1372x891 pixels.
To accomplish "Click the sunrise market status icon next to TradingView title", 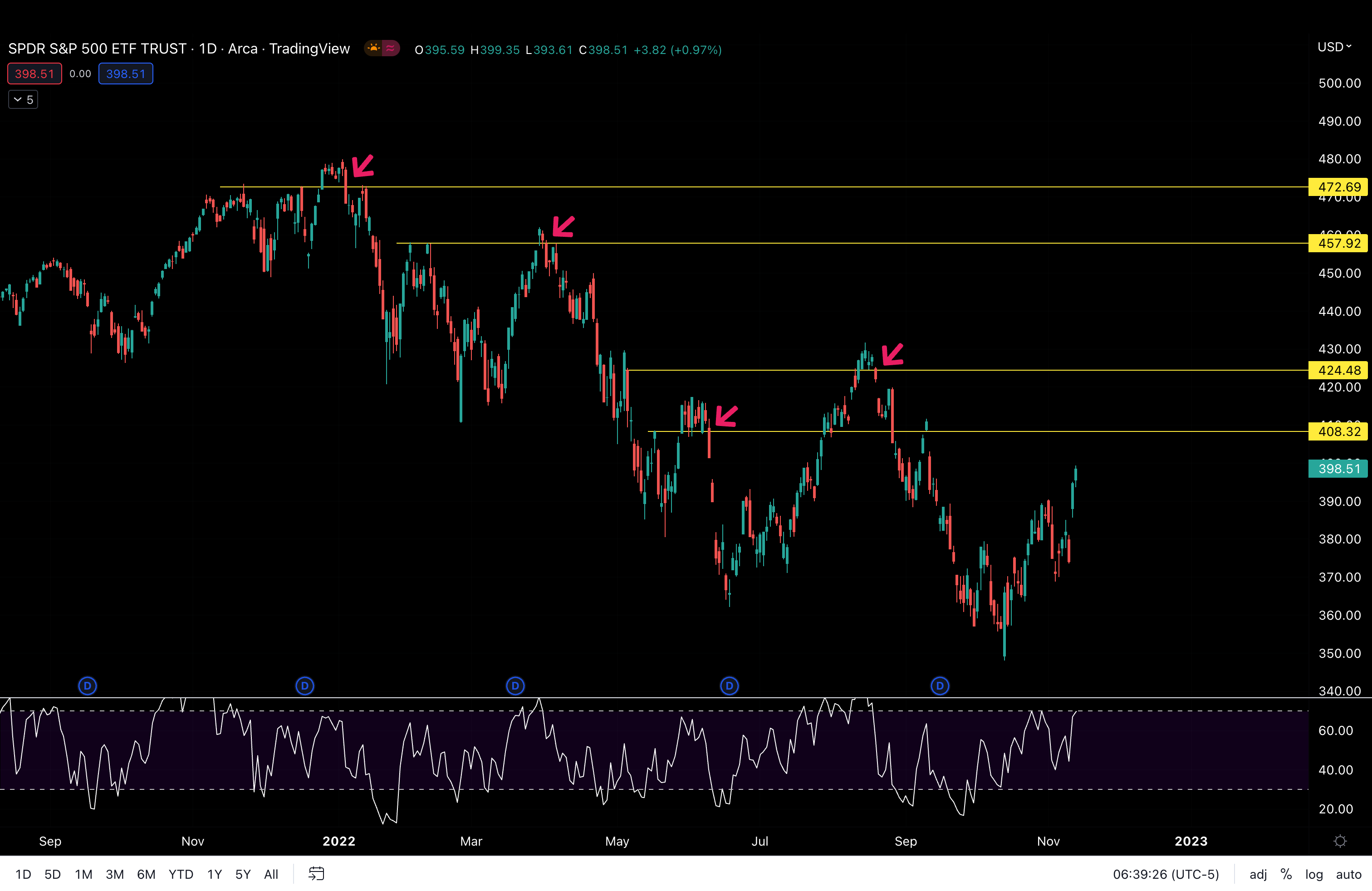I will 374,49.
